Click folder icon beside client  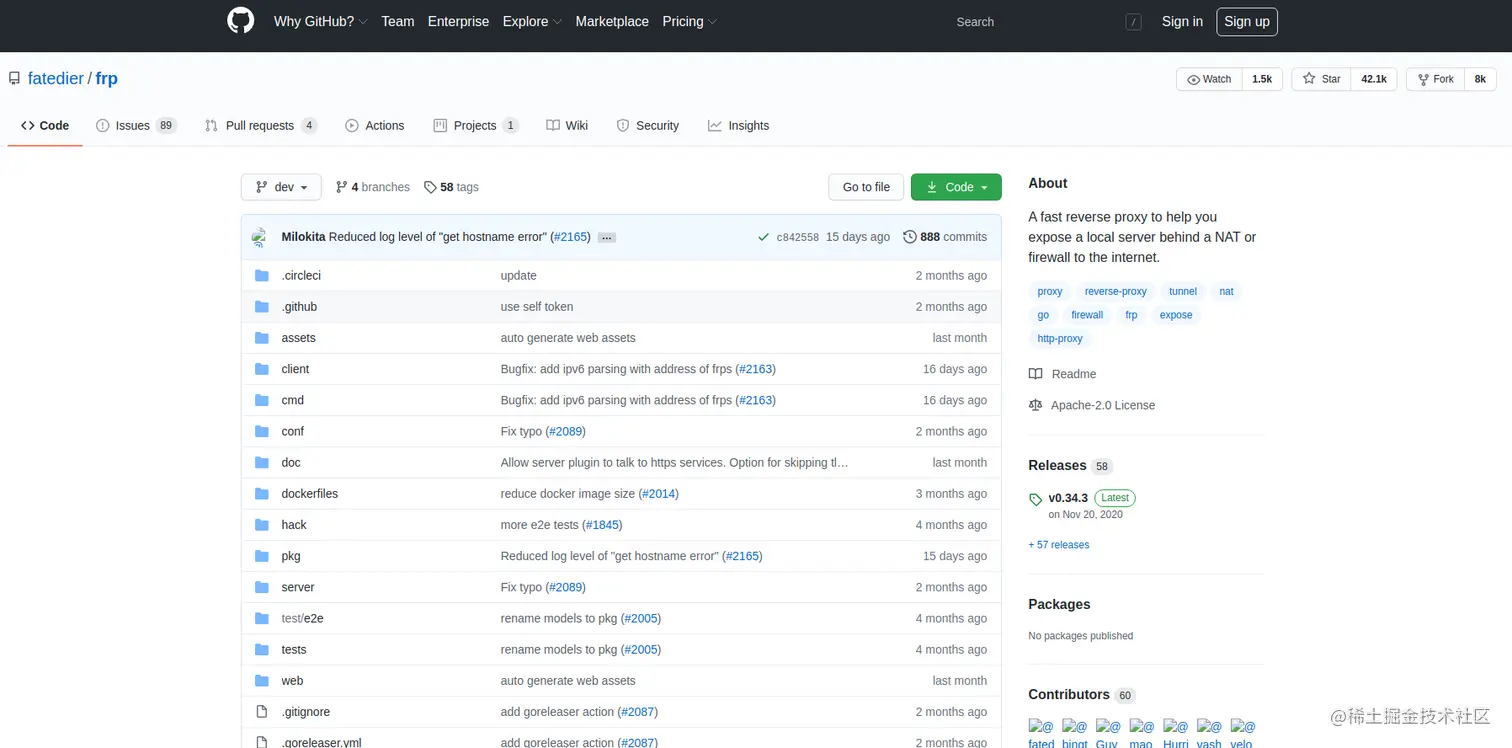coord(262,369)
